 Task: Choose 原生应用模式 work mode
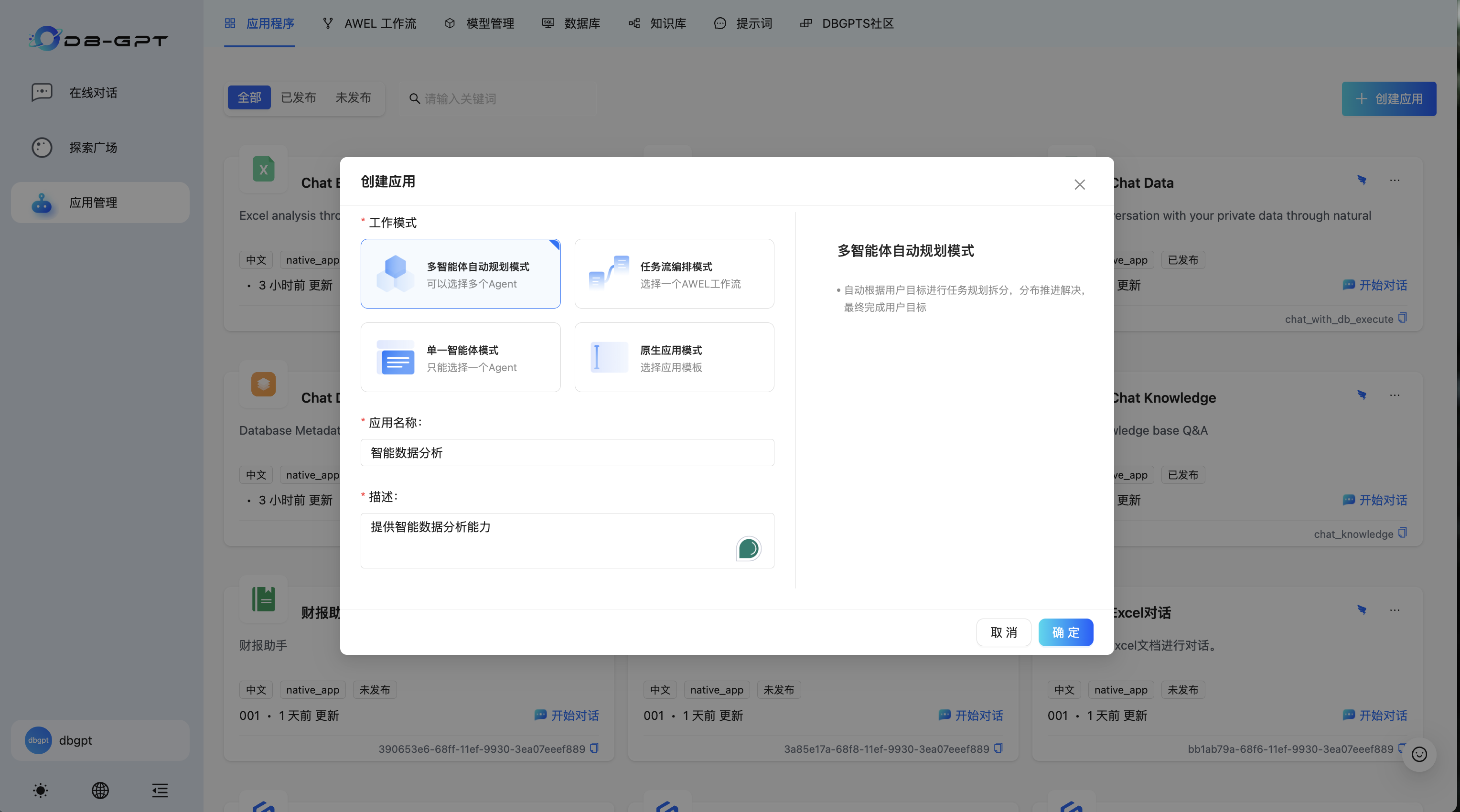click(674, 358)
